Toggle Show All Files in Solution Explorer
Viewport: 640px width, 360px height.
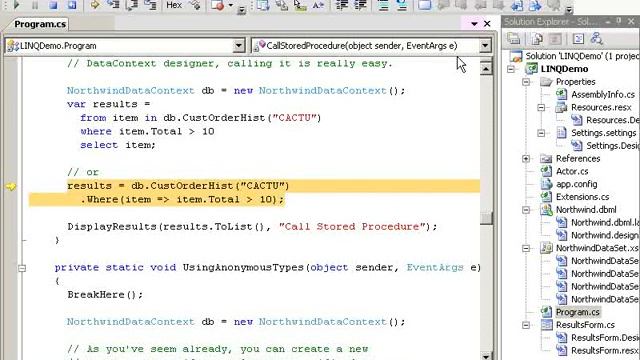point(537,39)
